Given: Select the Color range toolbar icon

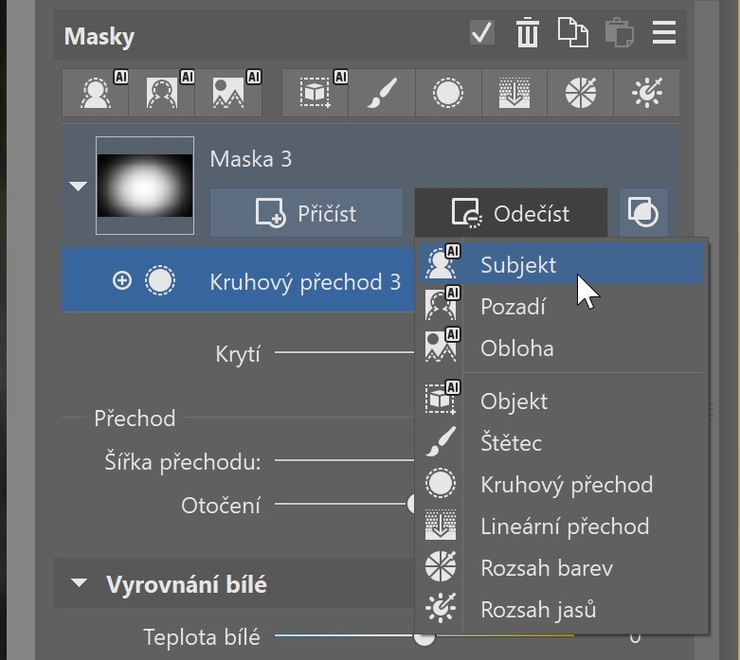Looking at the screenshot, I should pyautogui.click(x=580, y=93).
